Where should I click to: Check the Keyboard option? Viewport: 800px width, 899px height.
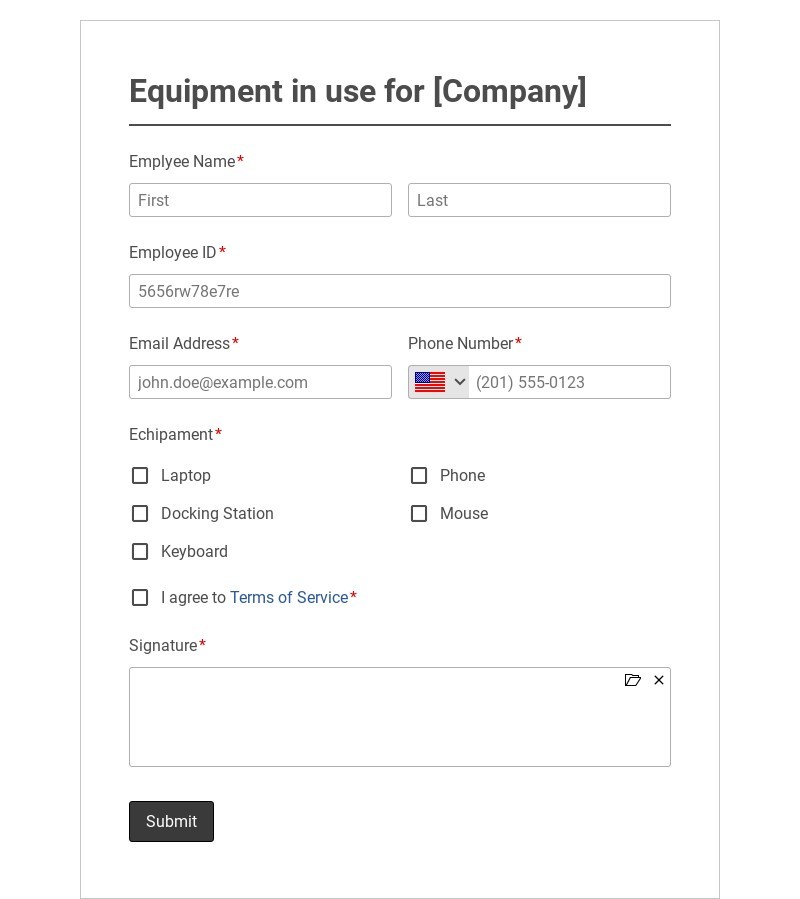coord(140,552)
